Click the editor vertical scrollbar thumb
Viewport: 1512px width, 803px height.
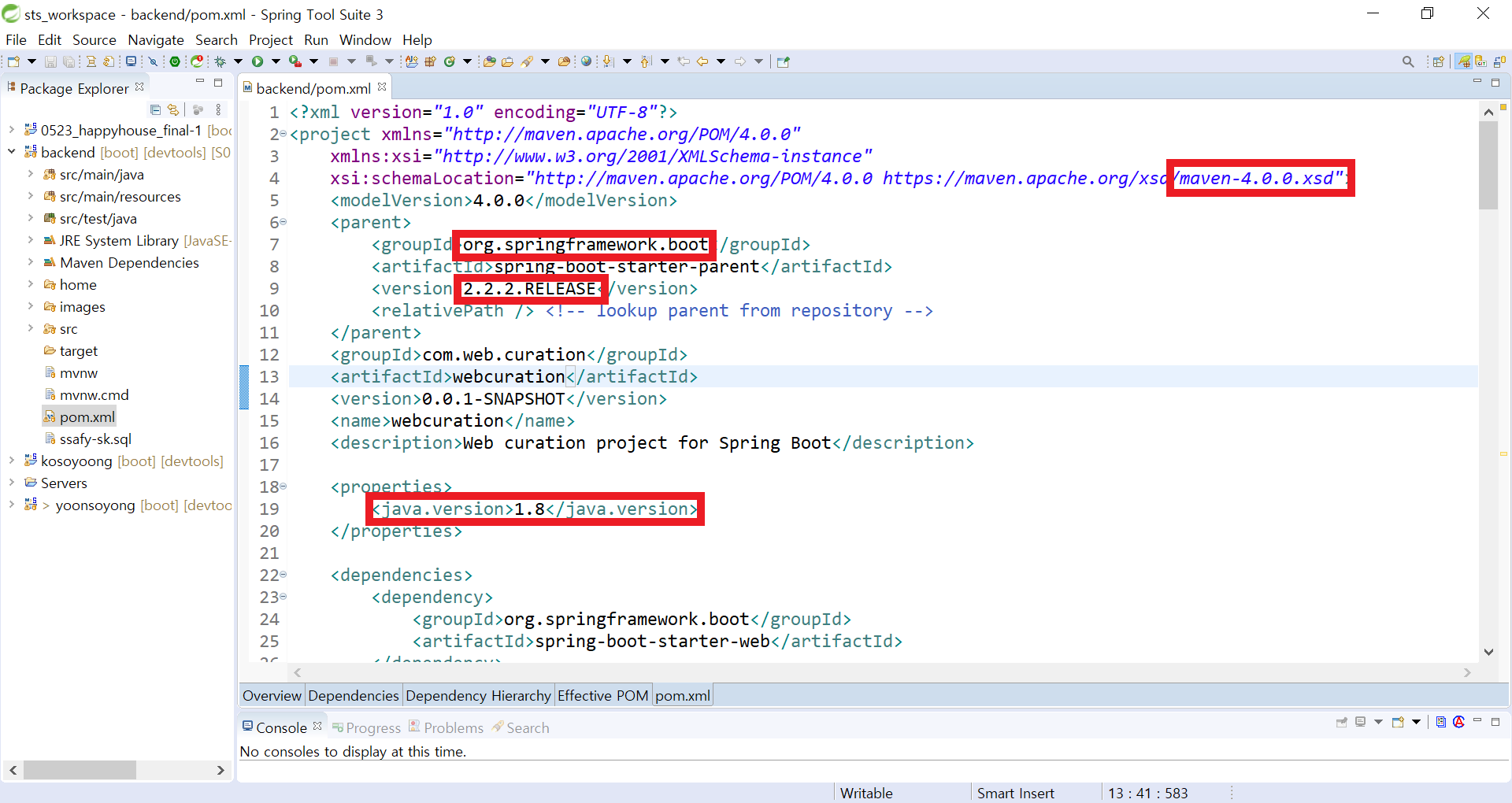pos(1488,165)
